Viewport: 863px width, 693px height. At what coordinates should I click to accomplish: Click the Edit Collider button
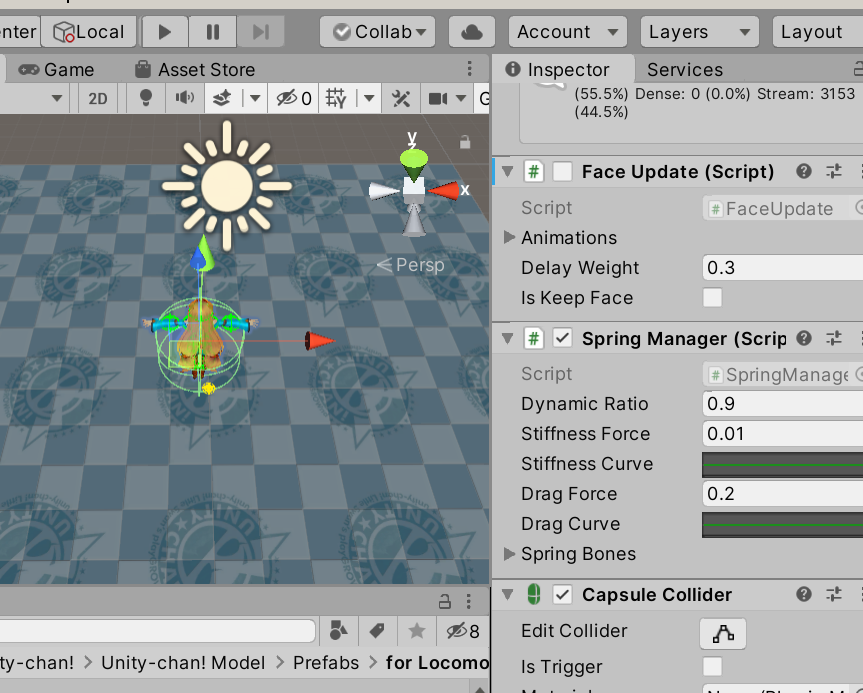723,634
